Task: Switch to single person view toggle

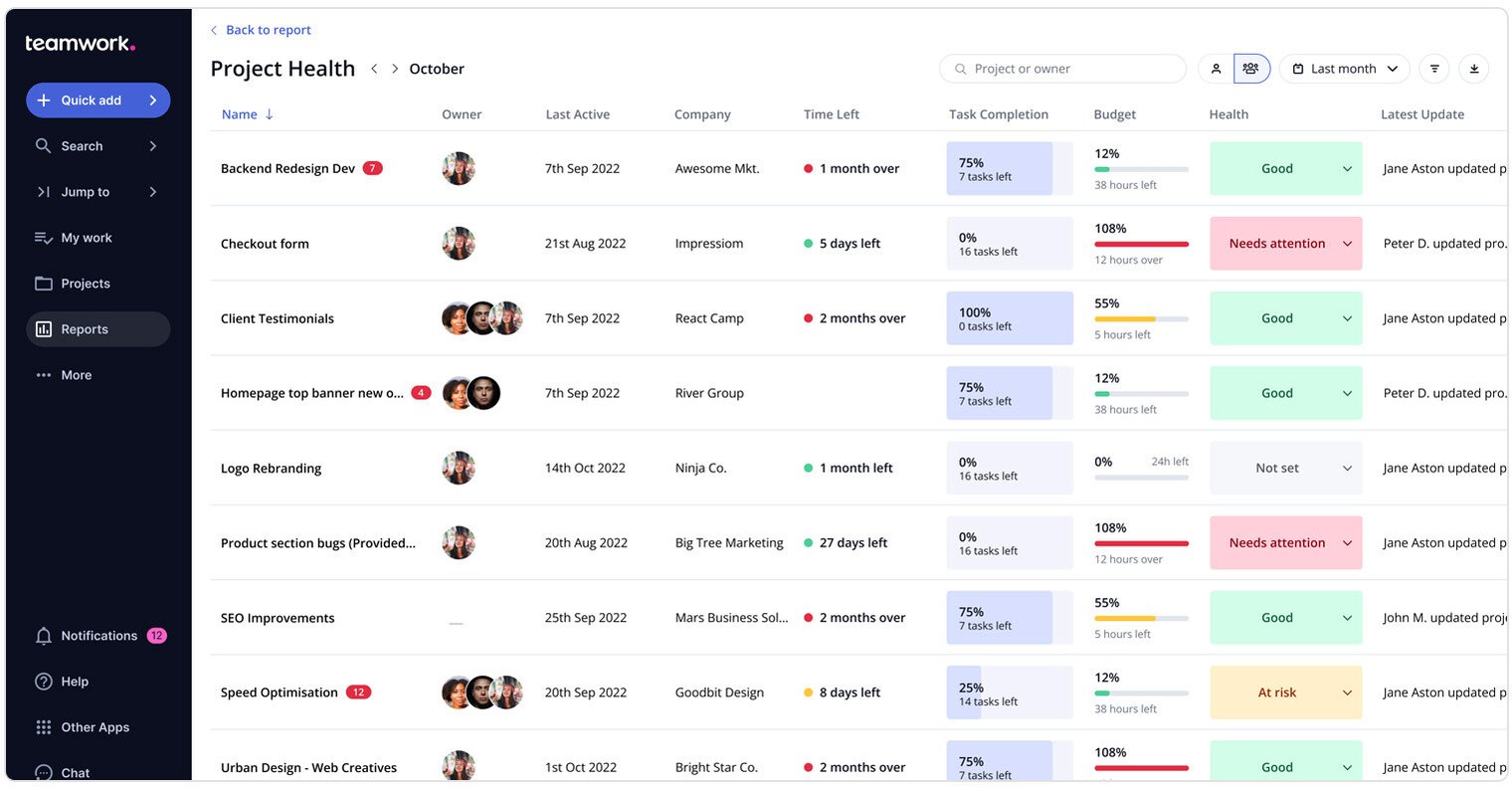Action: click(x=1216, y=69)
